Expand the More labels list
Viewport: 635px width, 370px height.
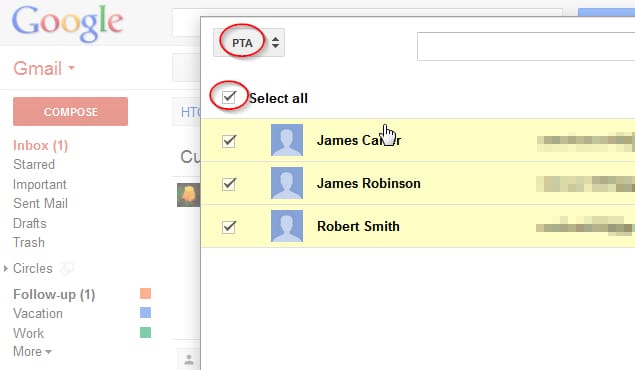32,351
